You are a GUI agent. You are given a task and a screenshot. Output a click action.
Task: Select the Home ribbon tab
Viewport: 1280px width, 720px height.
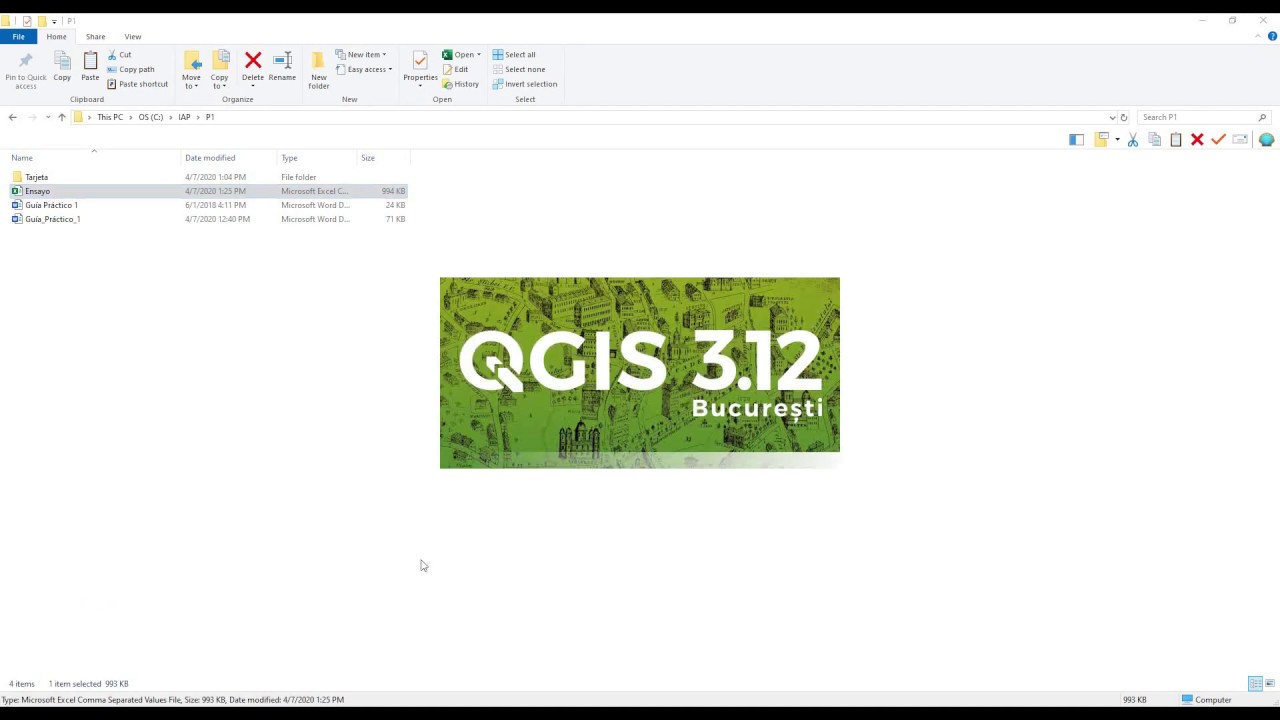coord(56,37)
